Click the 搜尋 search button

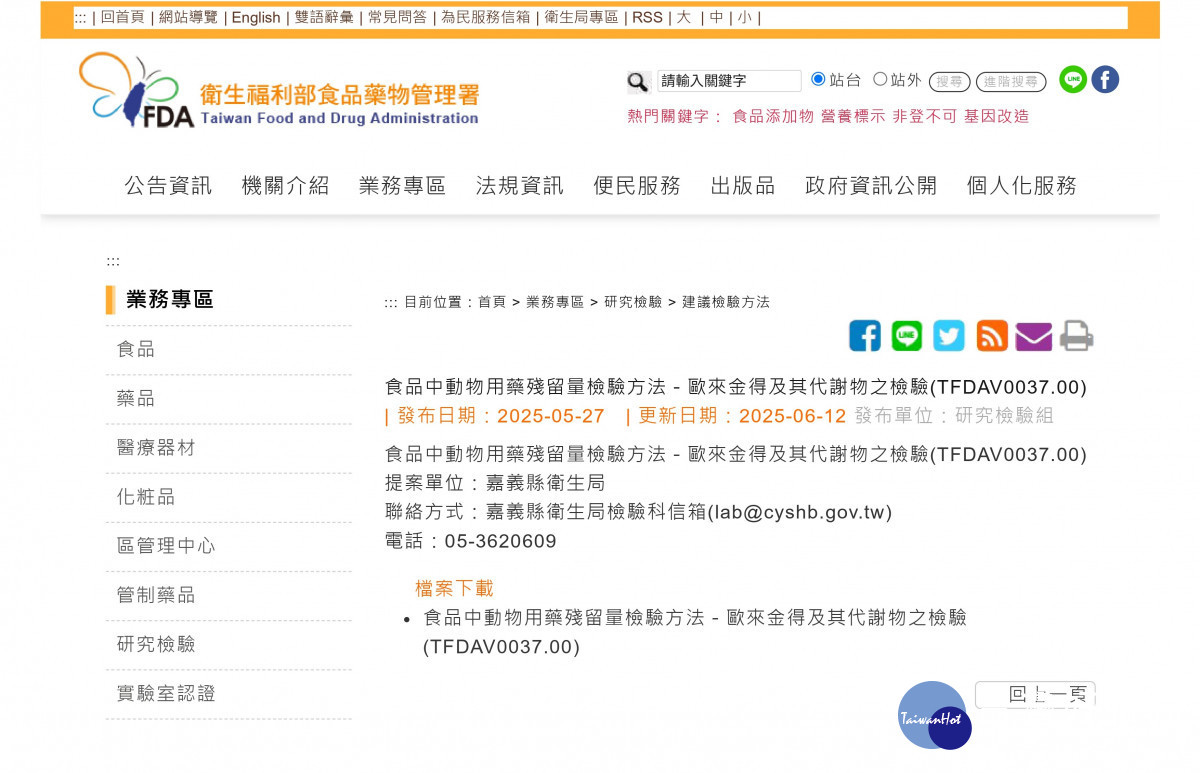tap(949, 82)
